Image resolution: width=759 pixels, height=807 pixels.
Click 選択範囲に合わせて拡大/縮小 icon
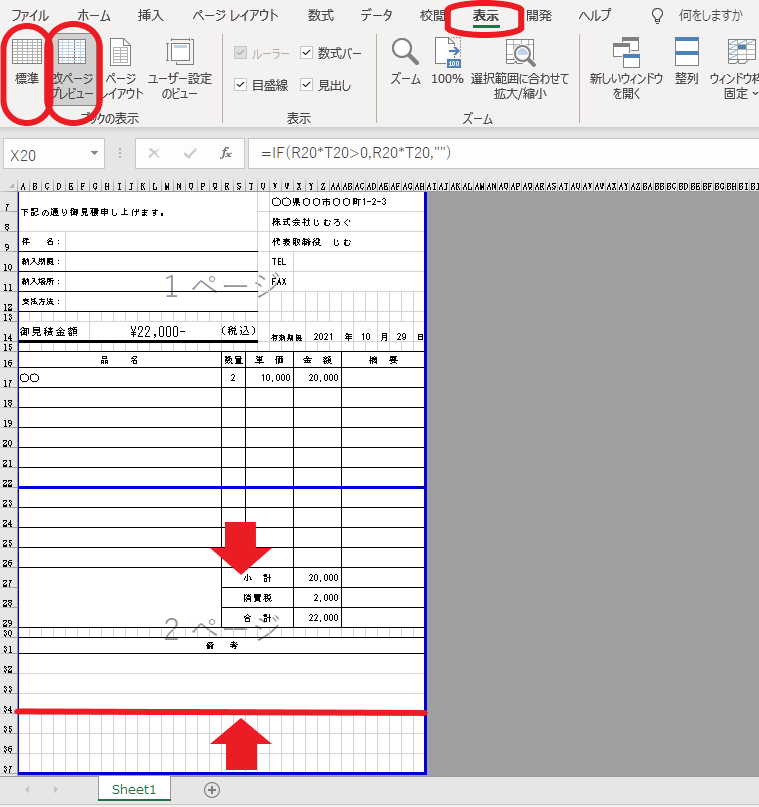coord(519,52)
